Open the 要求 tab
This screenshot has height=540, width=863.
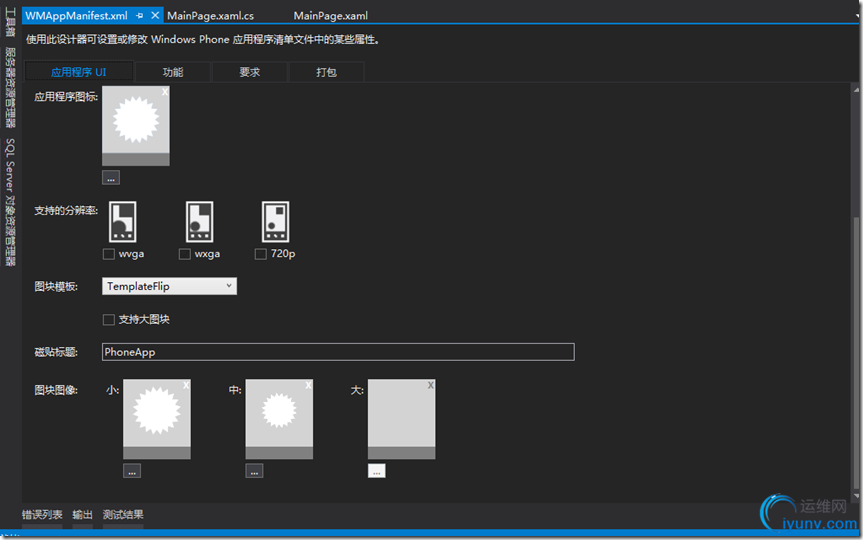click(x=249, y=72)
